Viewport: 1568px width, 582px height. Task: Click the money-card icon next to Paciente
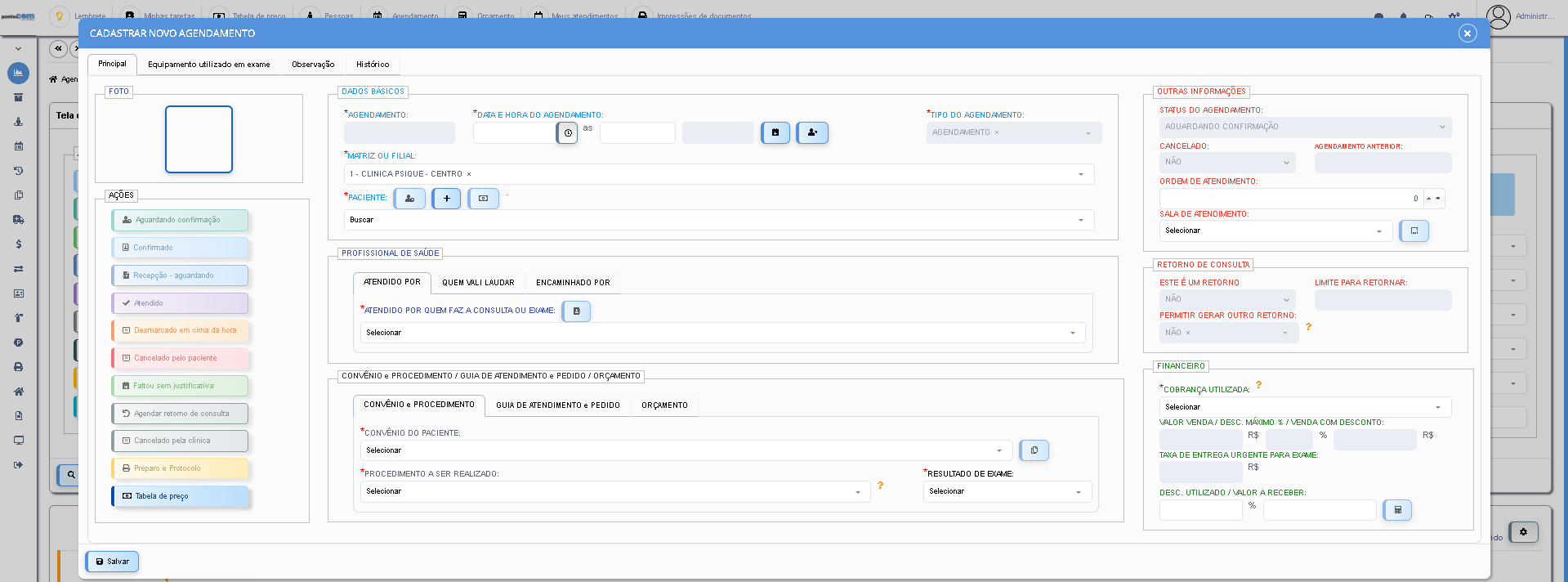[x=483, y=199]
